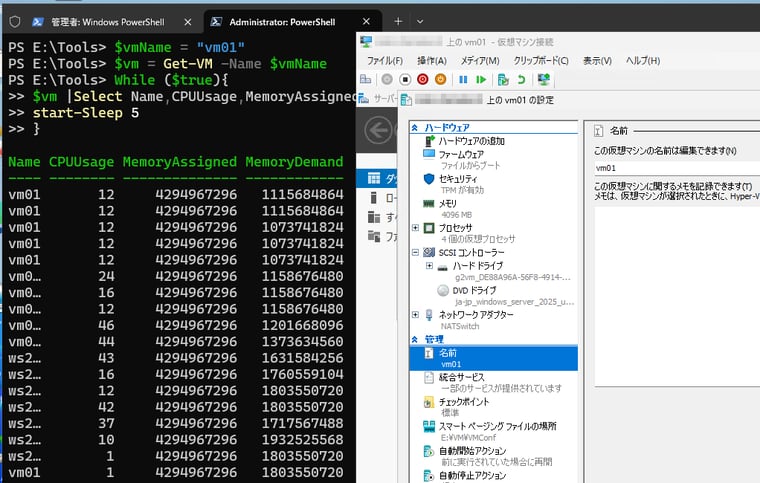Open the メディア(M) menu

[480, 61]
